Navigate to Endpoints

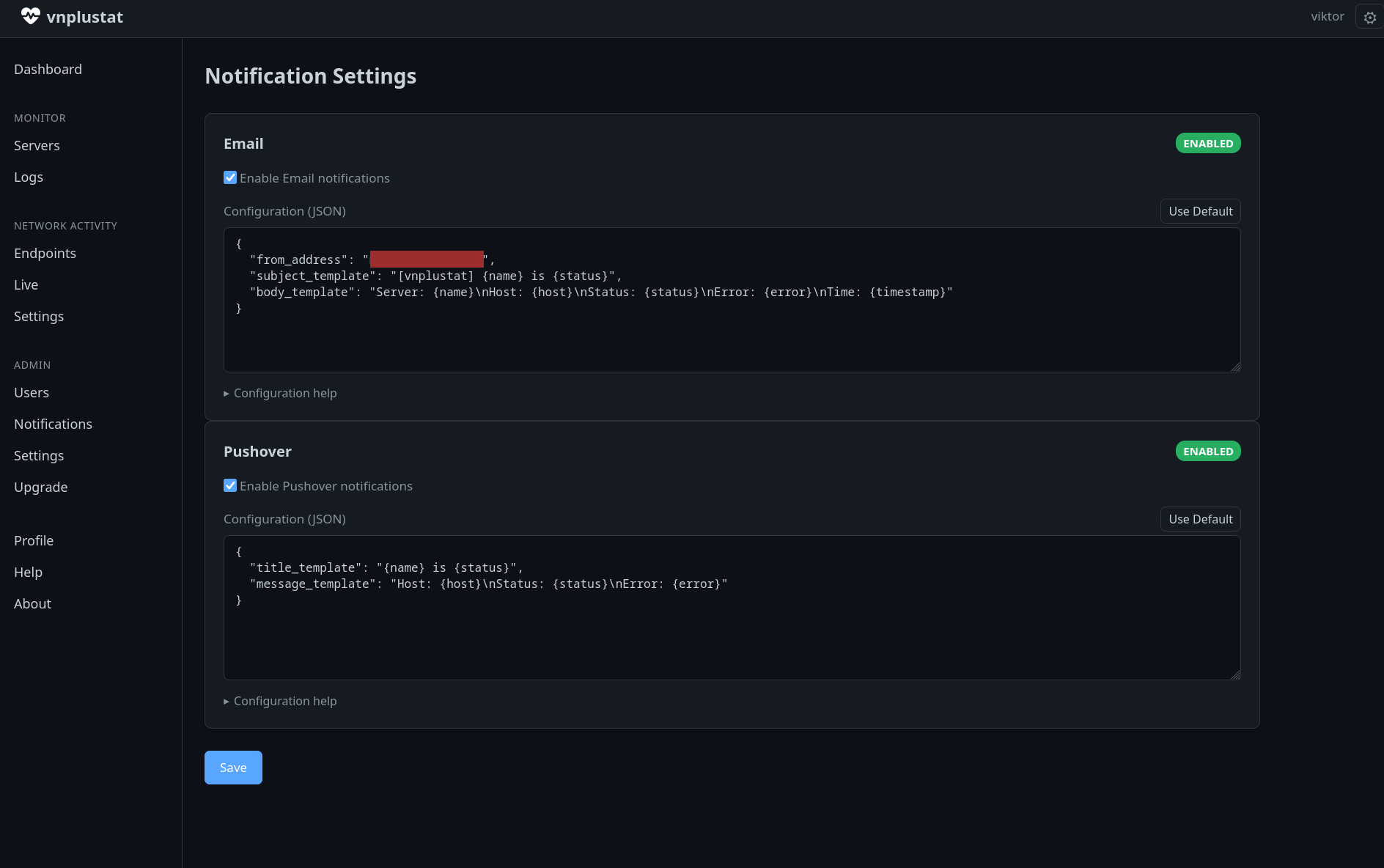tap(45, 253)
